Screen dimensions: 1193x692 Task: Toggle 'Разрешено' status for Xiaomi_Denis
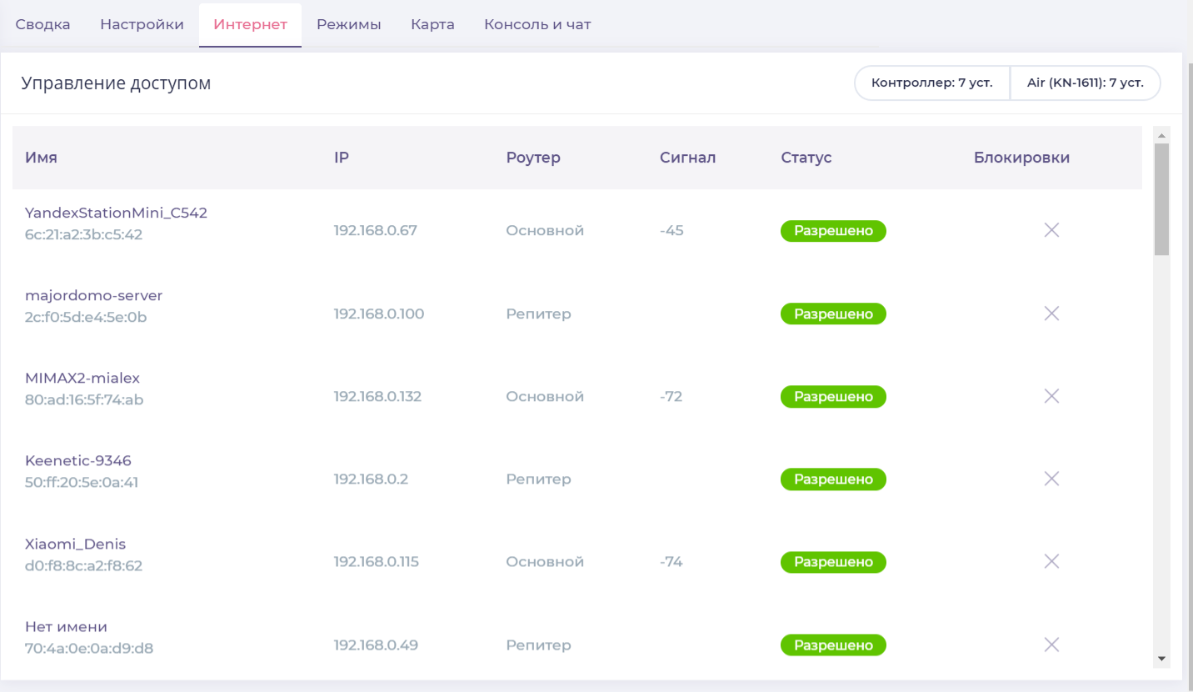833,562
